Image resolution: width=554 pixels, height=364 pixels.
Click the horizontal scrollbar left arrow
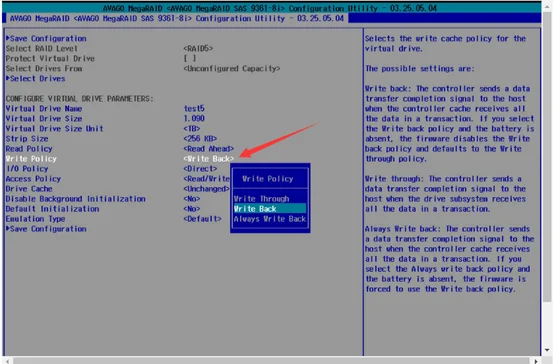pos(7,361)
